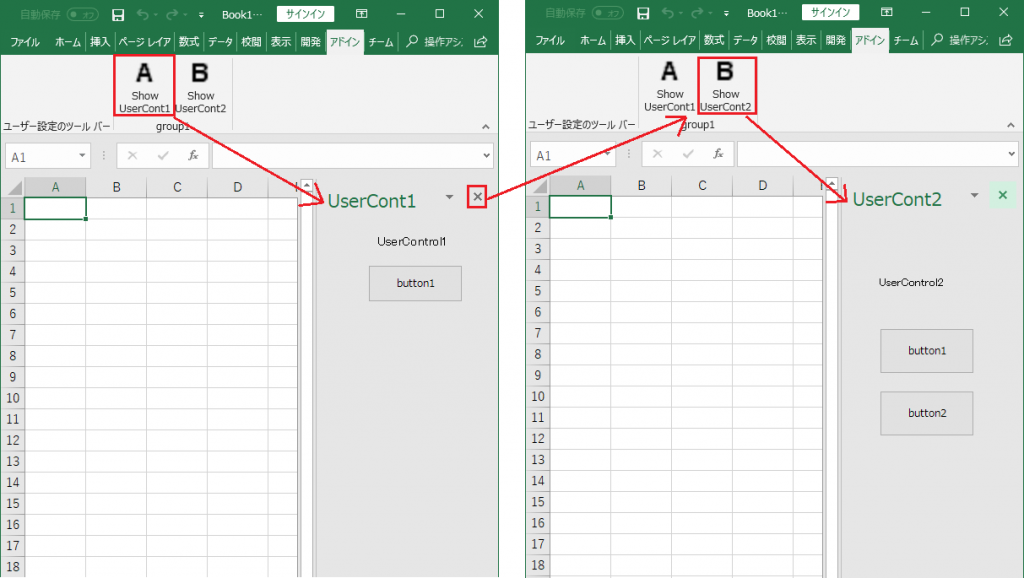Click button1 in the UserControl1 pane
Viewport: 1024px width, 578px height.
(x=415, y=283)
